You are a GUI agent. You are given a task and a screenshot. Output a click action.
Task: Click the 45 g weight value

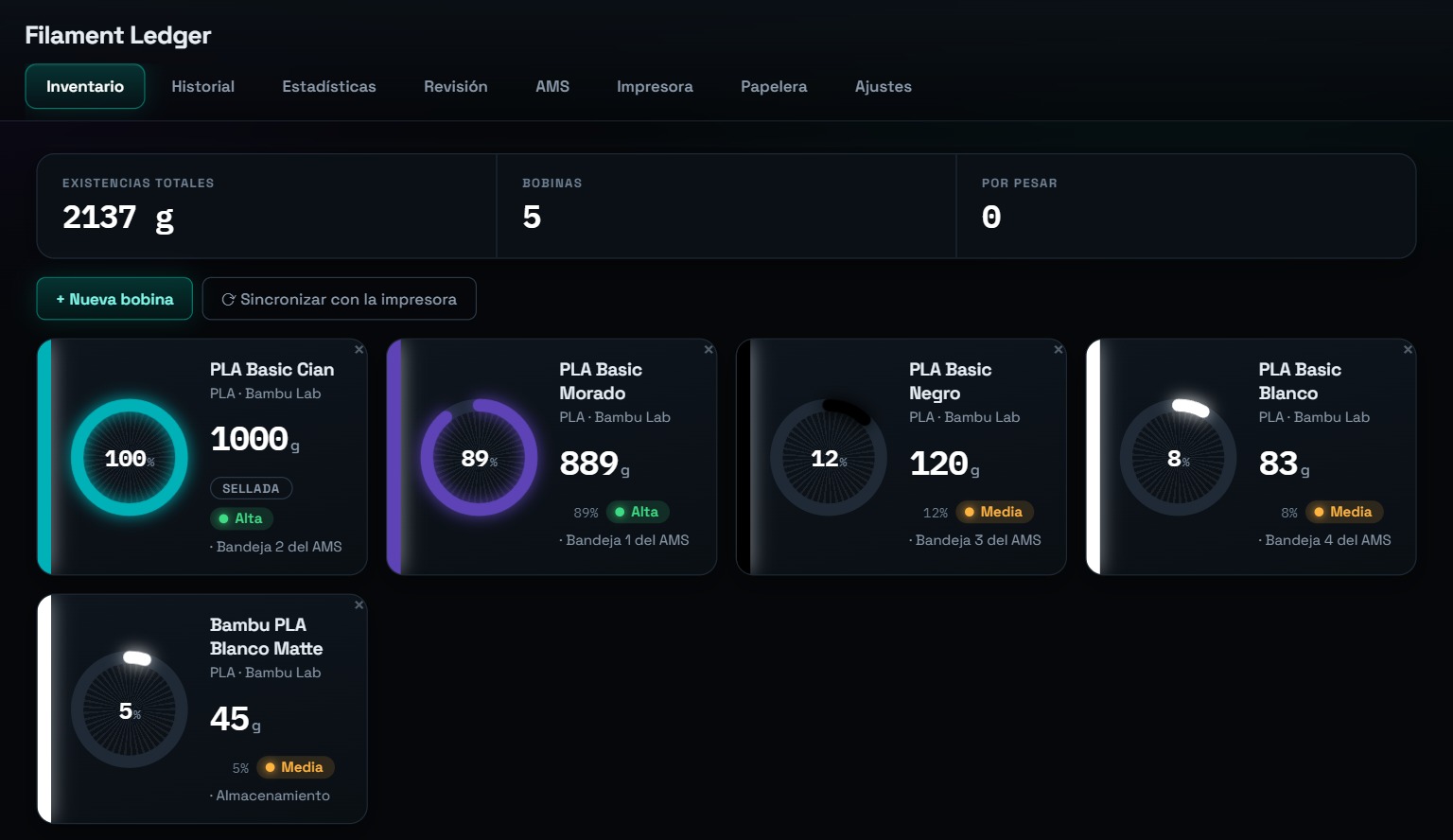235,719
